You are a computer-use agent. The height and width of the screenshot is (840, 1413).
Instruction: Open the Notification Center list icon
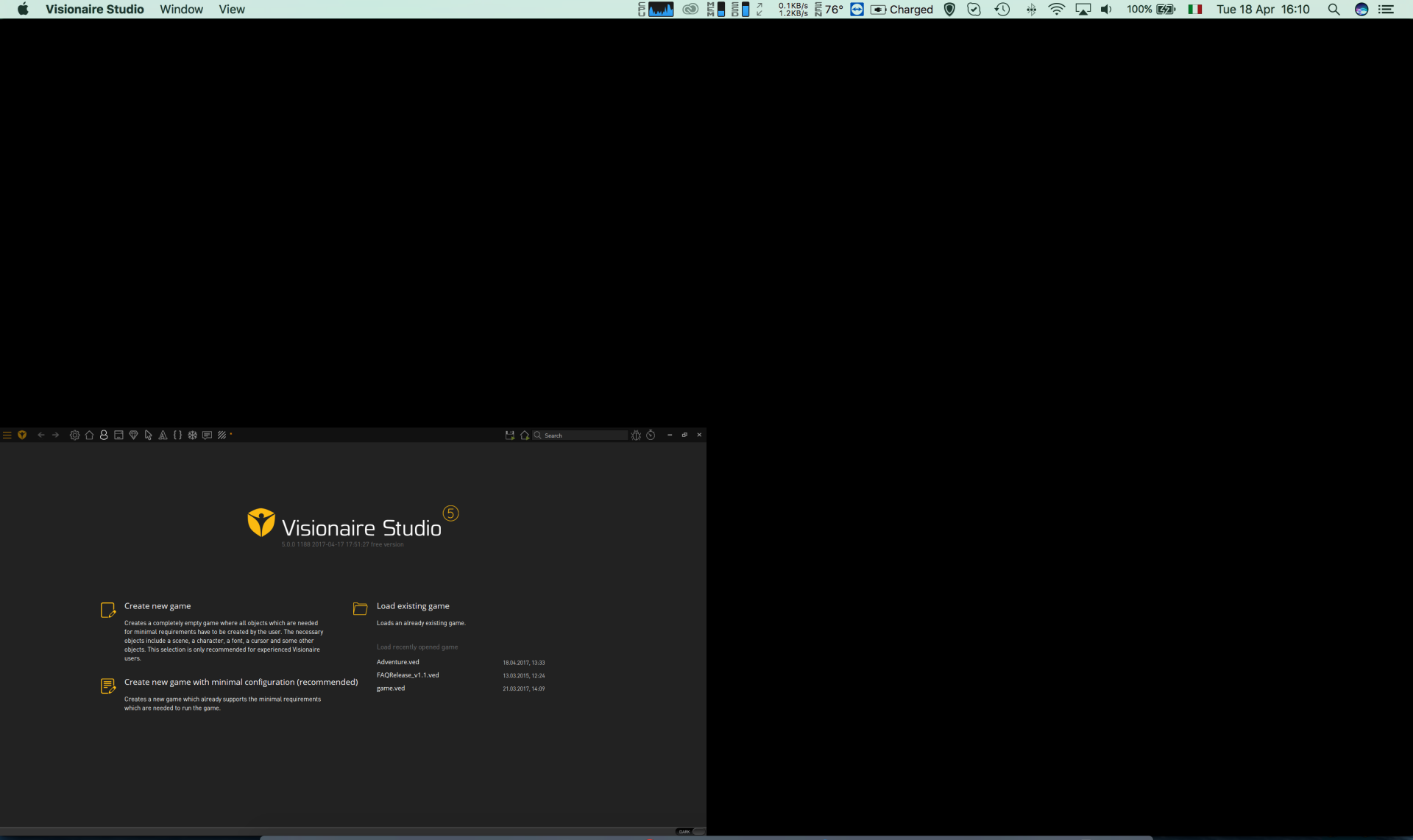pyautogui.click(x=1387, y=10)
